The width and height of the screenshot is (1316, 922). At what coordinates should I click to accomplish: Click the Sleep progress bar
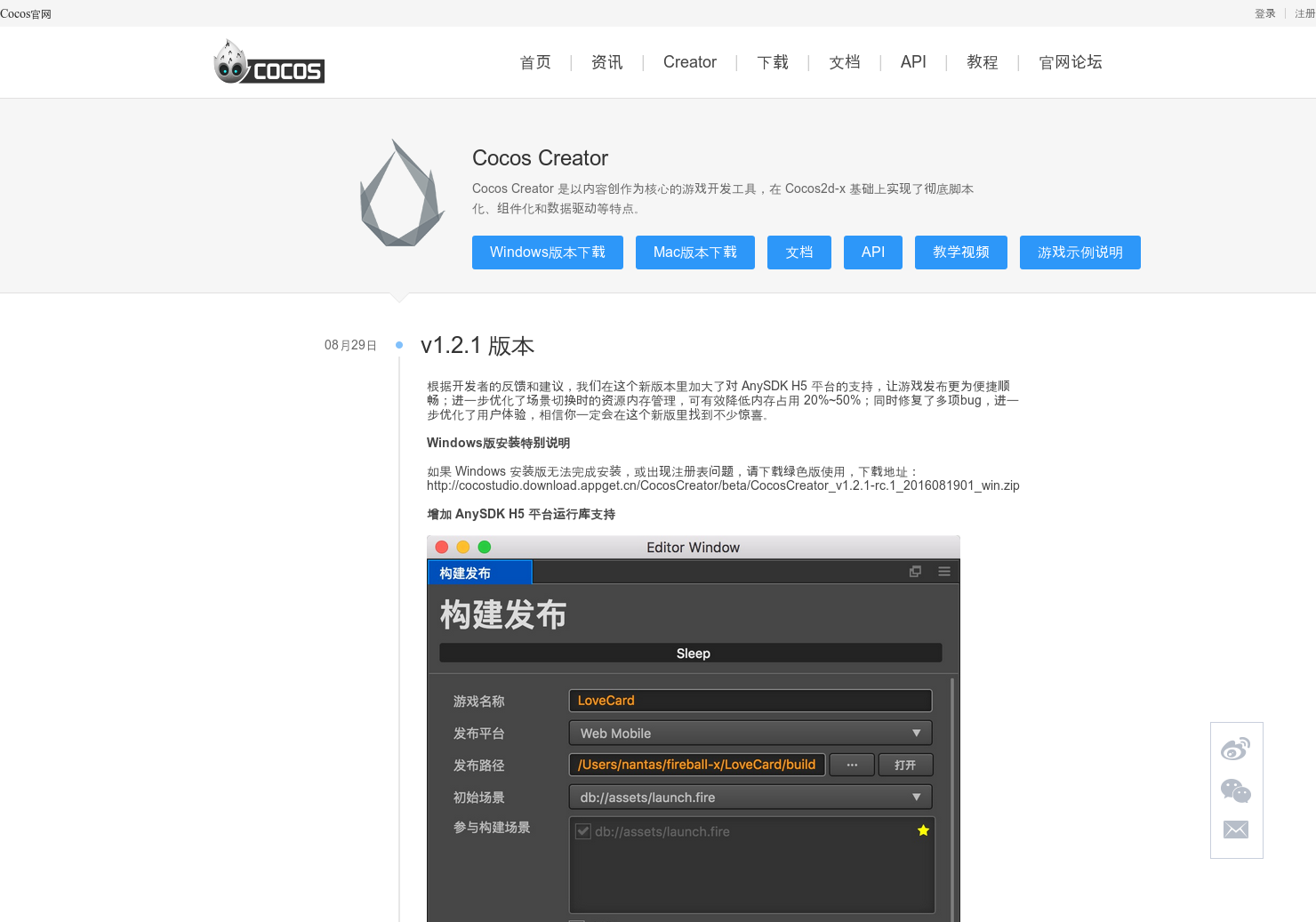coord(691,653)
